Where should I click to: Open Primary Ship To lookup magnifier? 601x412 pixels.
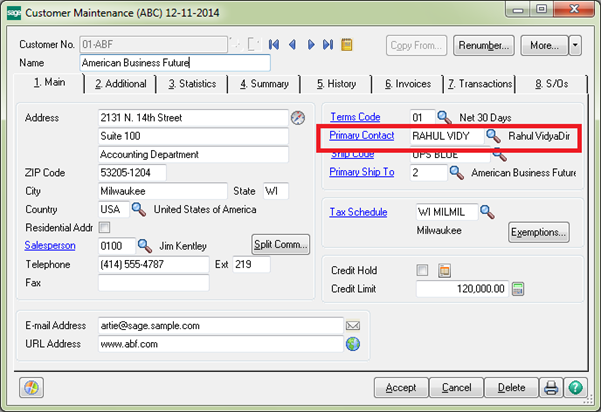point(456,172)
